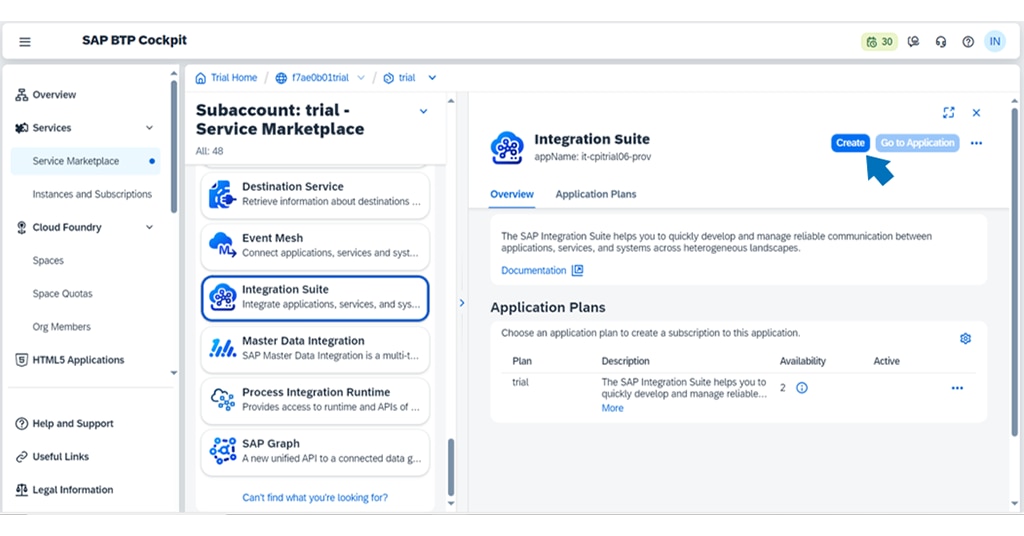Go to Trial Home breadcrumb link
Image resolution: width=1024 pixels, height=536 pixels.
234,78
